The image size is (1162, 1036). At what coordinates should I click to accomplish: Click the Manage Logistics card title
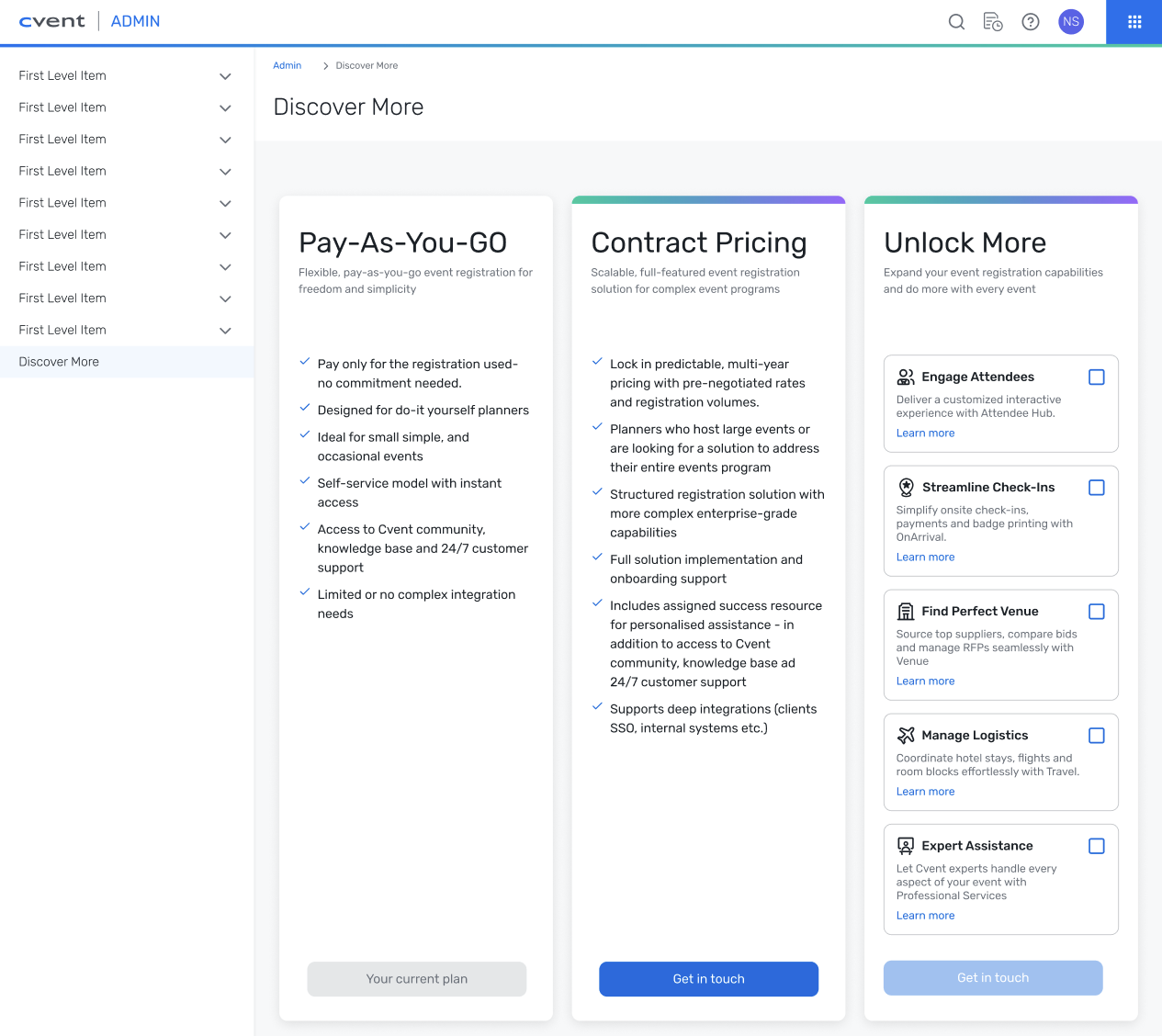click(975, 736)
